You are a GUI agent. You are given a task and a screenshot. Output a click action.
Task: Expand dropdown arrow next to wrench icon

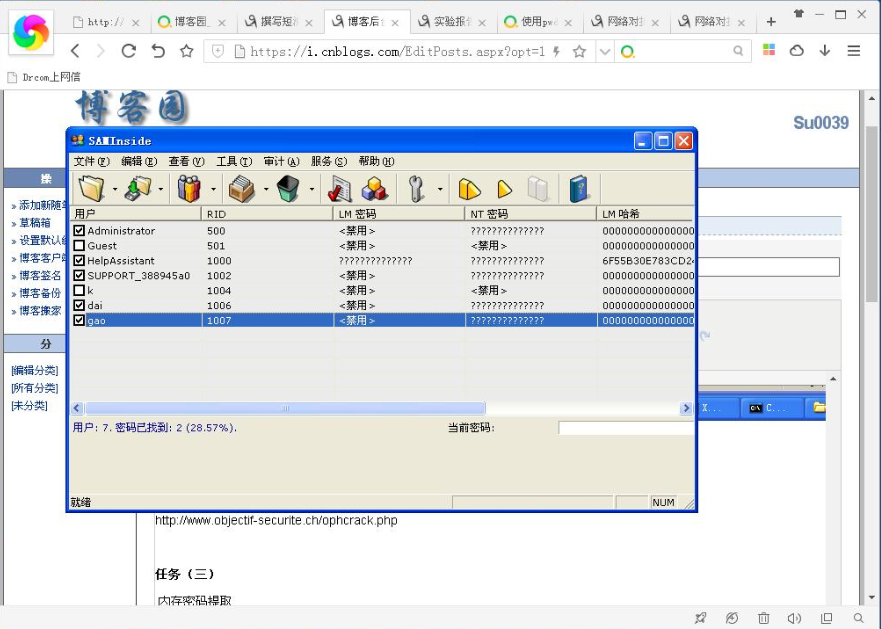point(440,189)
